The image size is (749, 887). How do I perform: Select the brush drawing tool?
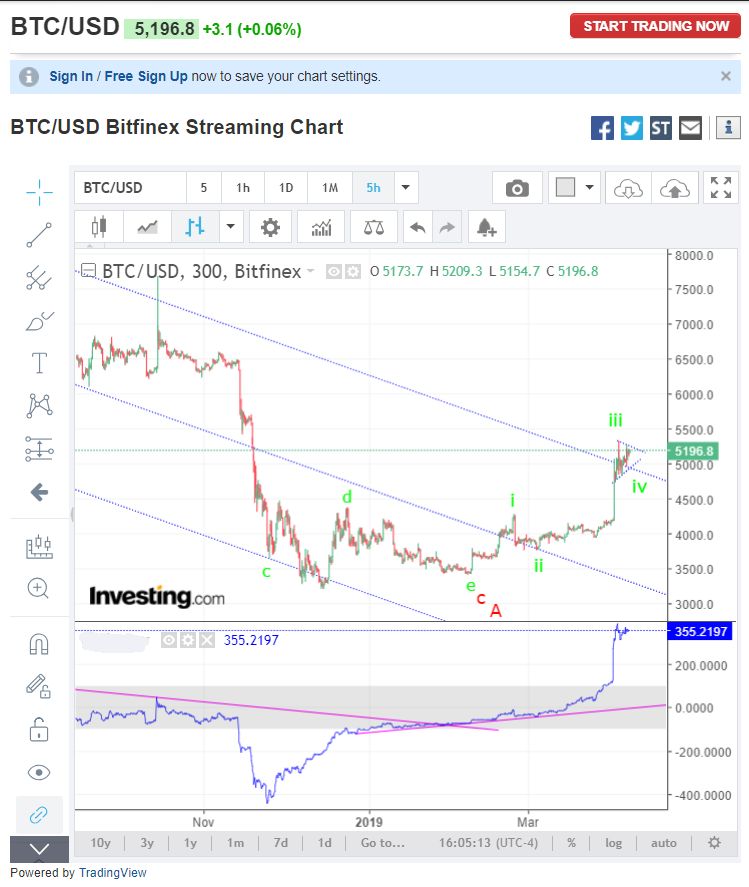click(39, 321)
